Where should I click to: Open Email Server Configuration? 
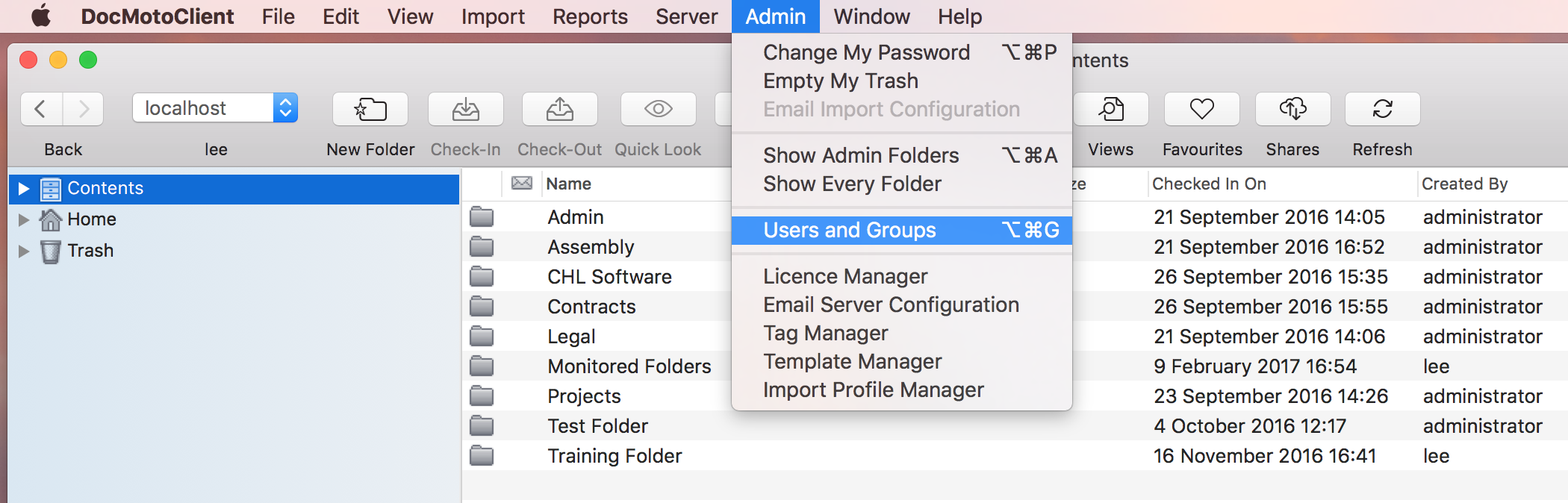[902, 304]
